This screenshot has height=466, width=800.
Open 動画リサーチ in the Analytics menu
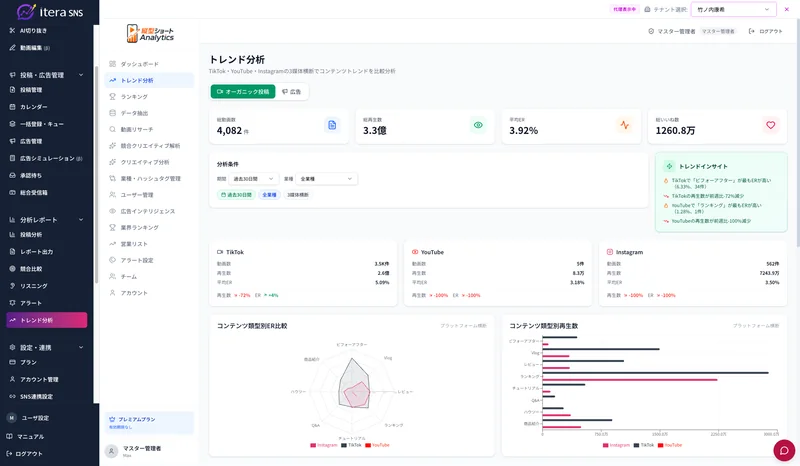coord(149,129)
